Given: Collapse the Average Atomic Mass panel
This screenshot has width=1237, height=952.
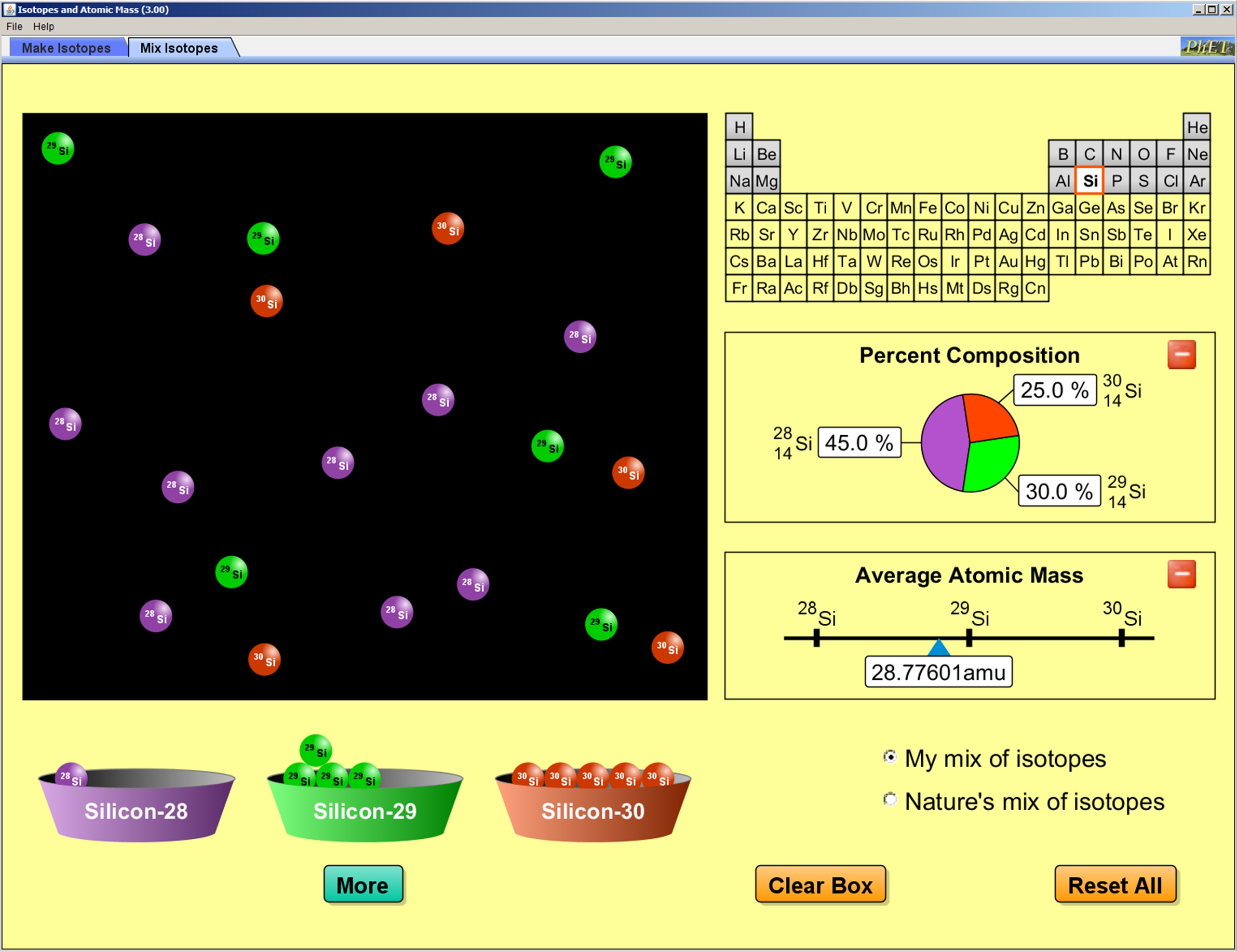Looking at the screenshot, I should tap(1181, 574).
